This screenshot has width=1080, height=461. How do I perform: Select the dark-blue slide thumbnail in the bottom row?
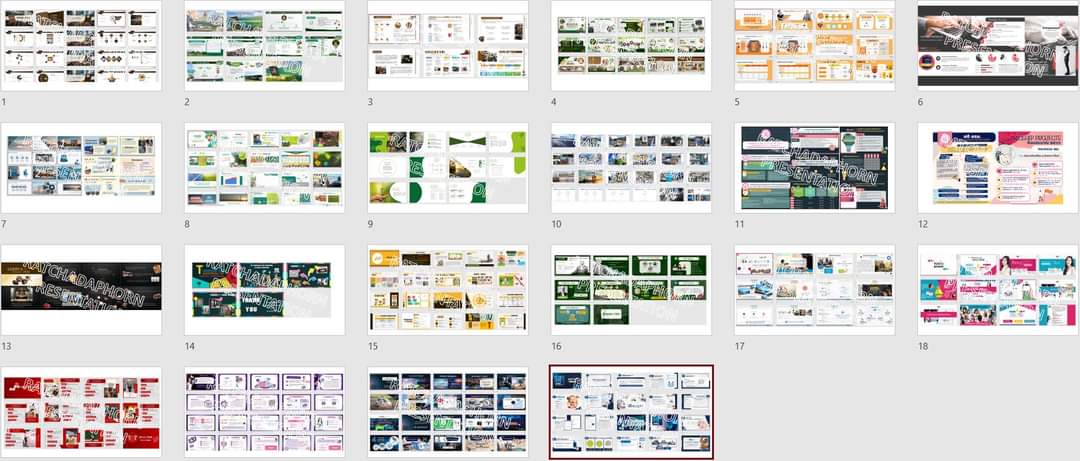448,412
